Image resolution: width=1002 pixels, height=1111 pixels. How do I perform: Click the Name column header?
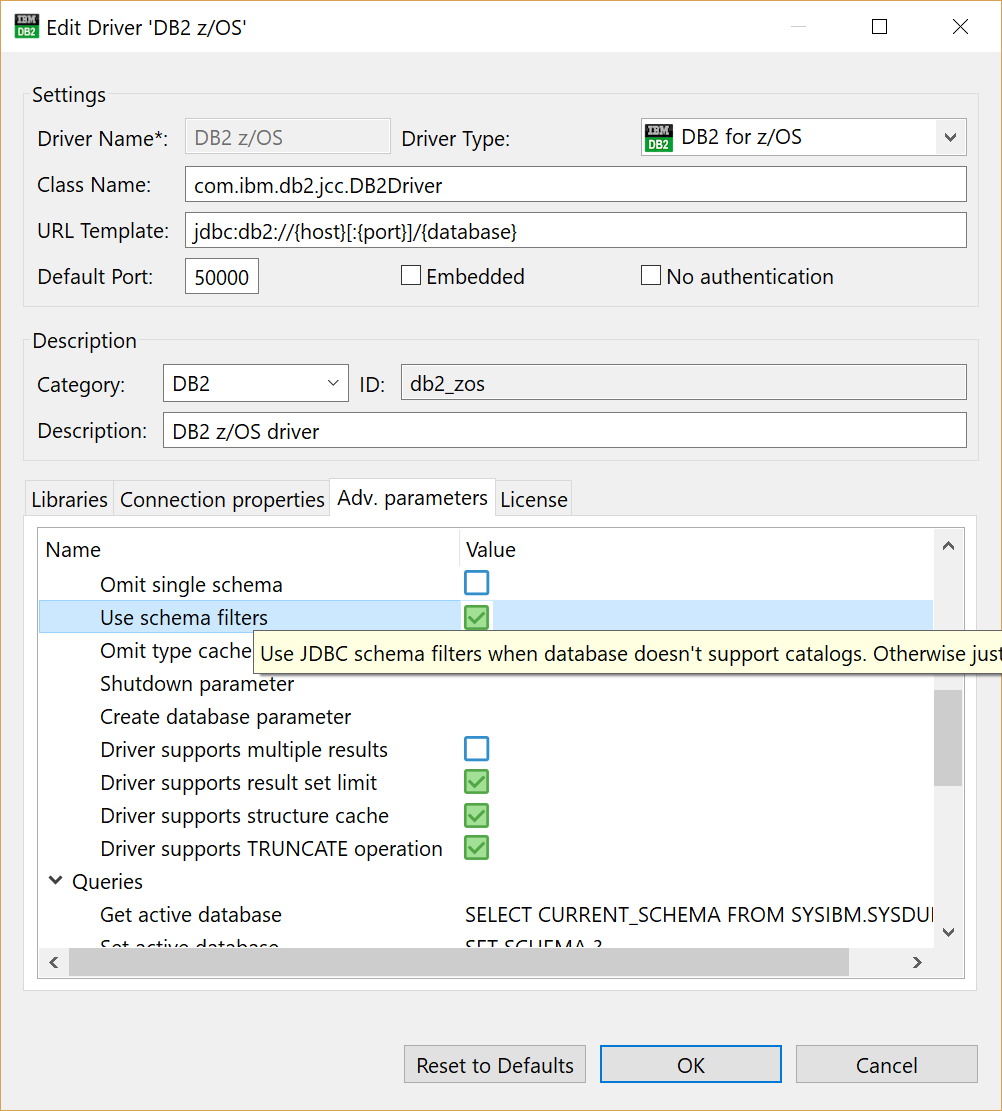pyautogui.click(x=249, y=549)
